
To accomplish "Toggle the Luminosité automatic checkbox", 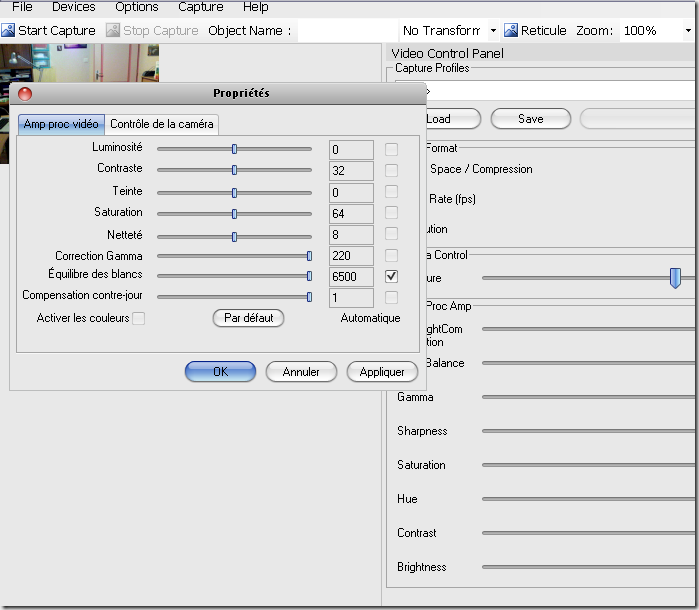I will [391, 149].
